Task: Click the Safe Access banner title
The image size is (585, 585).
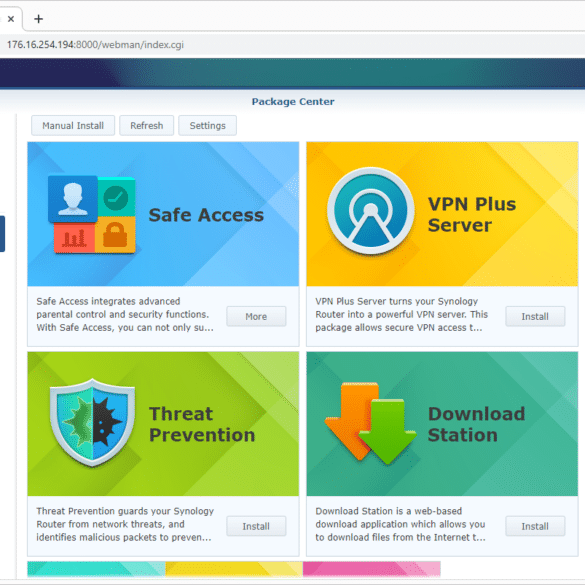Action: (206, 215)
